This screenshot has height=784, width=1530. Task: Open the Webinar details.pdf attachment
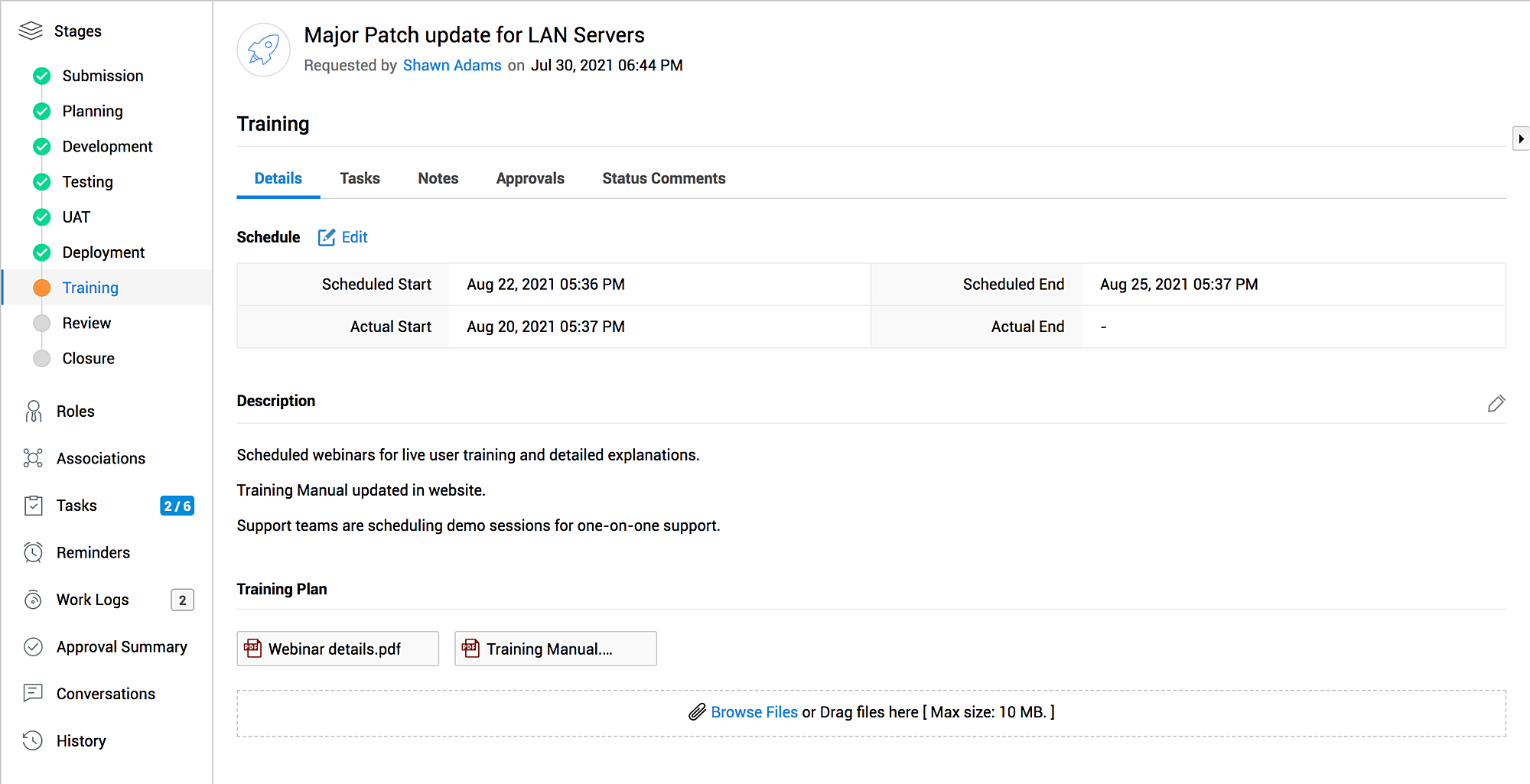tap(338, 649)
